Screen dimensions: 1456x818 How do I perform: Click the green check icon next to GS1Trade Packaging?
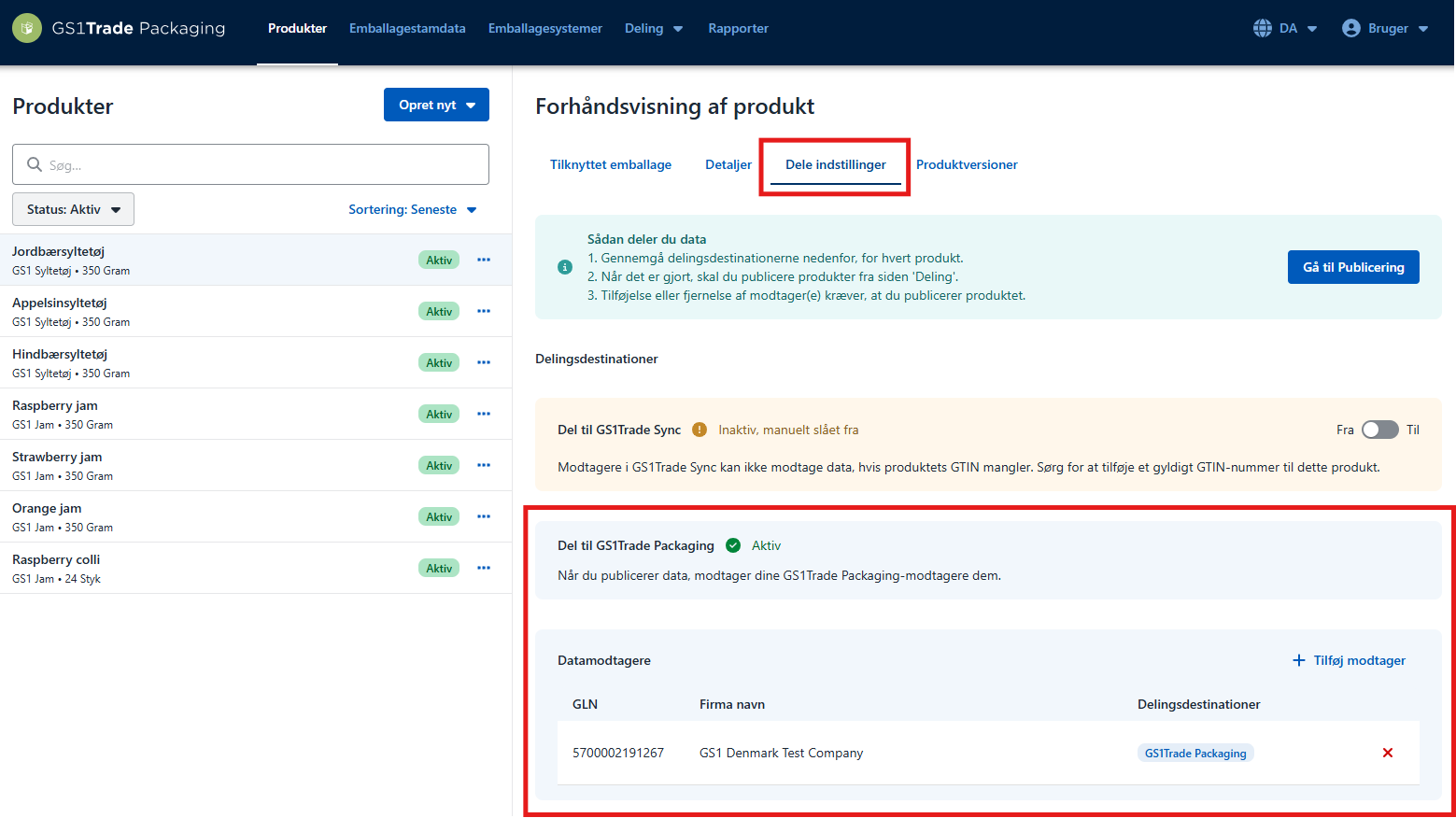(x=733, y=545)
